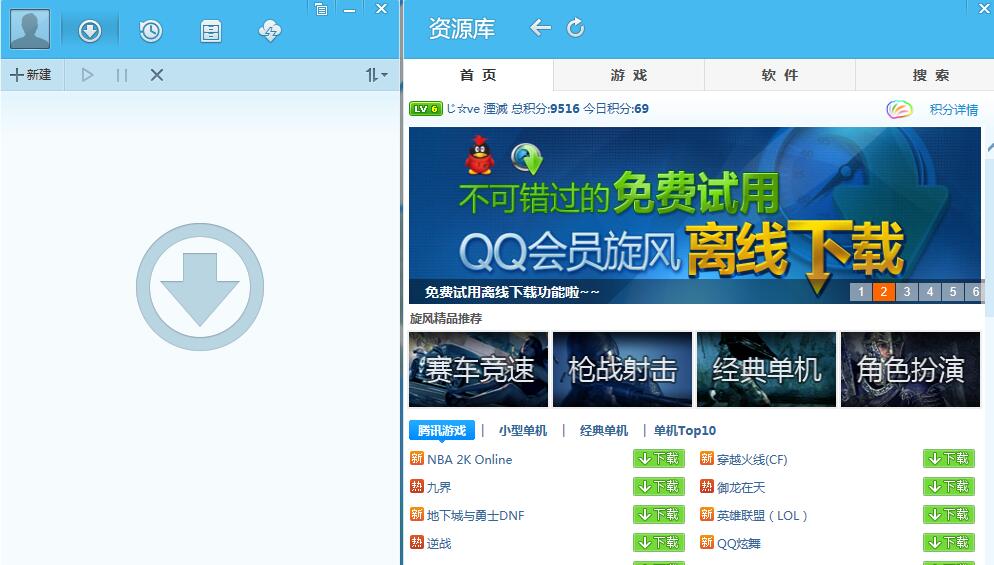Click the 新 badge beside QQ炫舞
The width and height of the screenshot is (994, 565).
coord(707,542)
